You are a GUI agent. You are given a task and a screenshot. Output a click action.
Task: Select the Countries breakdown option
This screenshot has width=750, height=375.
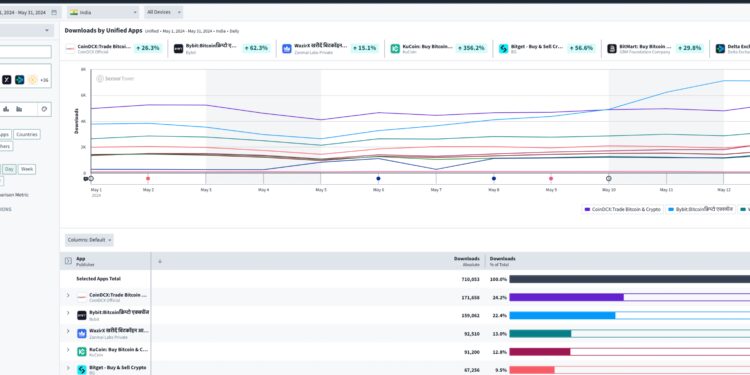27,134
